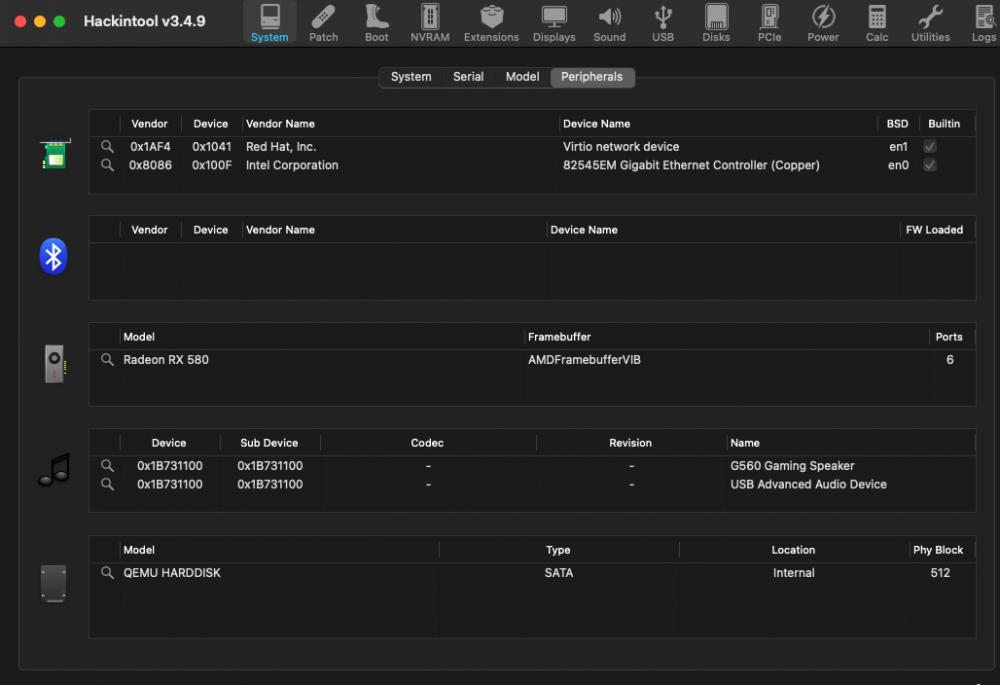Click the network card icon
This screenshot has width=1000, height=685.
(x=54, y=154)
